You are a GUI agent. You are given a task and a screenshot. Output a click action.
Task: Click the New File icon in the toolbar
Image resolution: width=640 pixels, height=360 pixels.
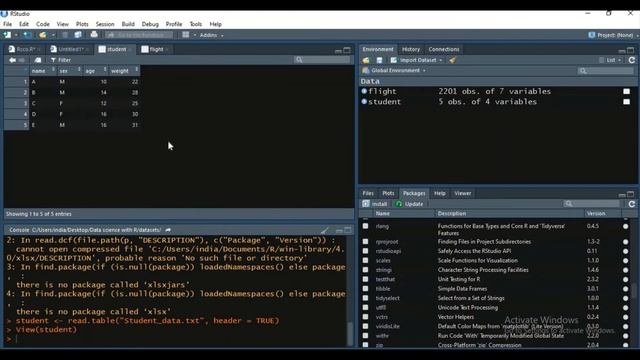pyautogui.click(x=7, y=35)
